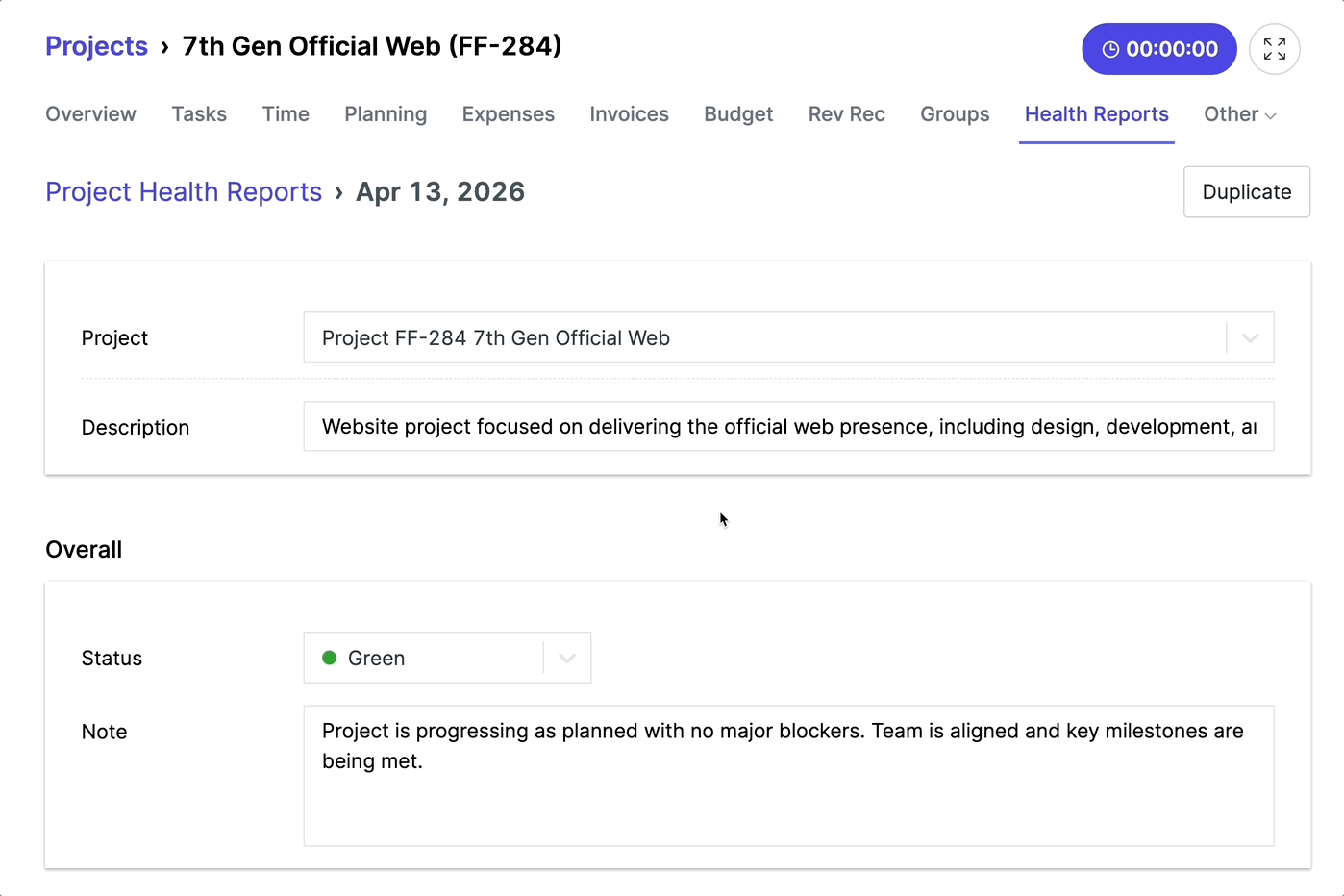Start the timer showing 00:00:00

coord(1158,48)
